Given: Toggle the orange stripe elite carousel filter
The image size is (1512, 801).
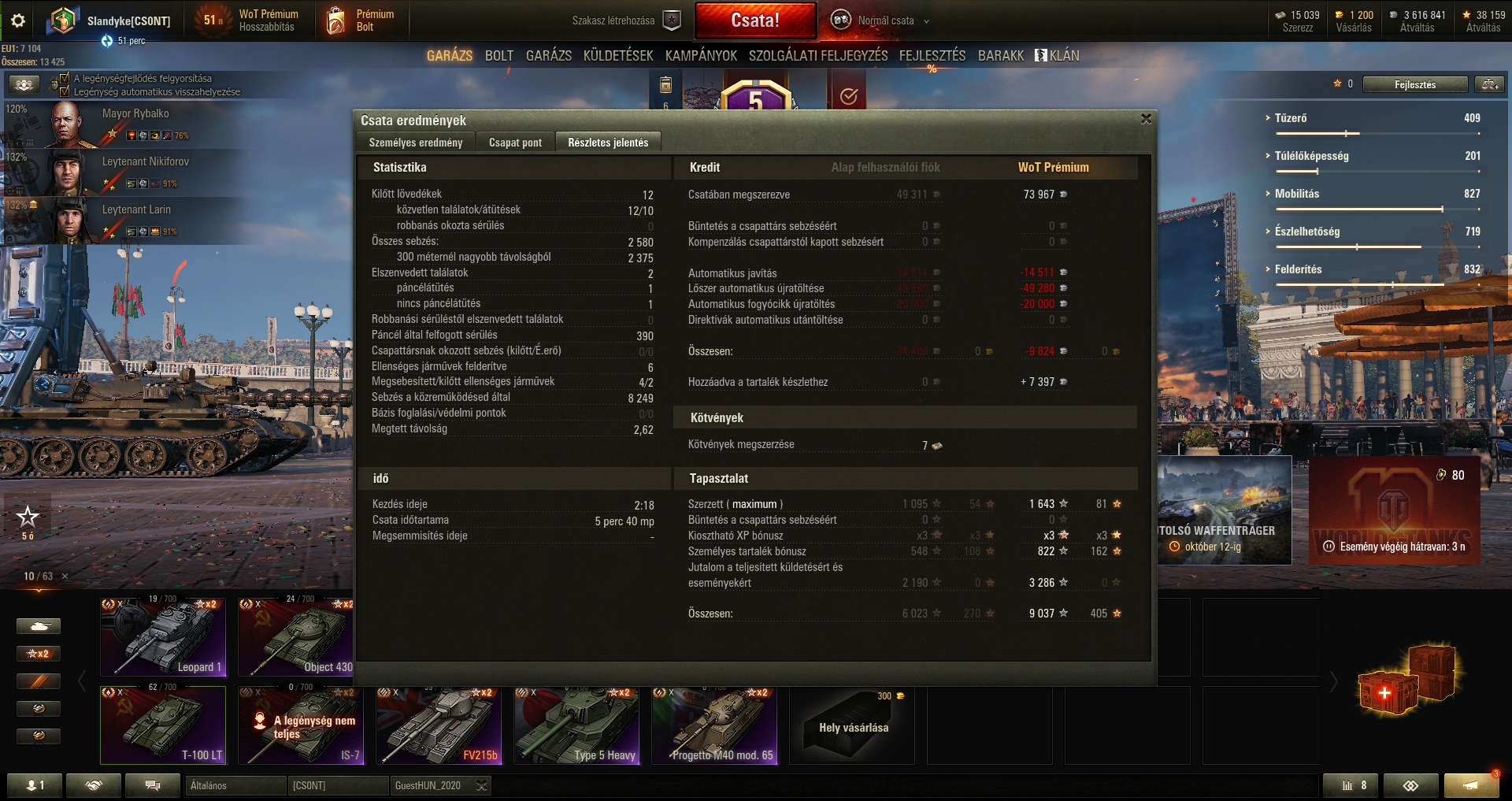Looking at the screenshot, I should pyautogui.click(x=39, y=681).
